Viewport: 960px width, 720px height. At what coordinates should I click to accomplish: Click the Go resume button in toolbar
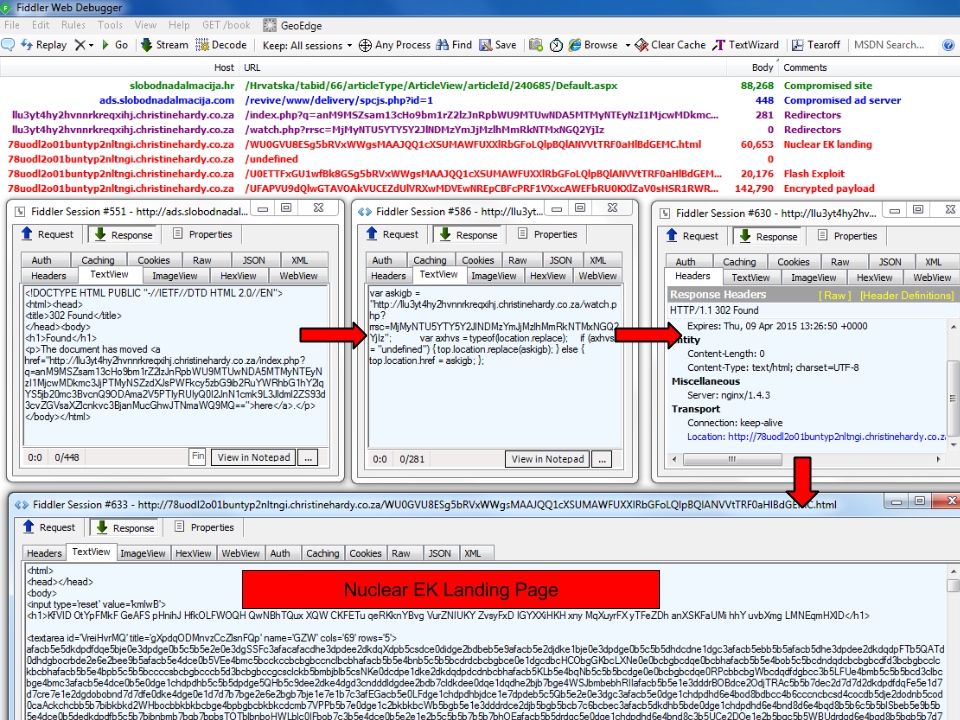point(113,45)
